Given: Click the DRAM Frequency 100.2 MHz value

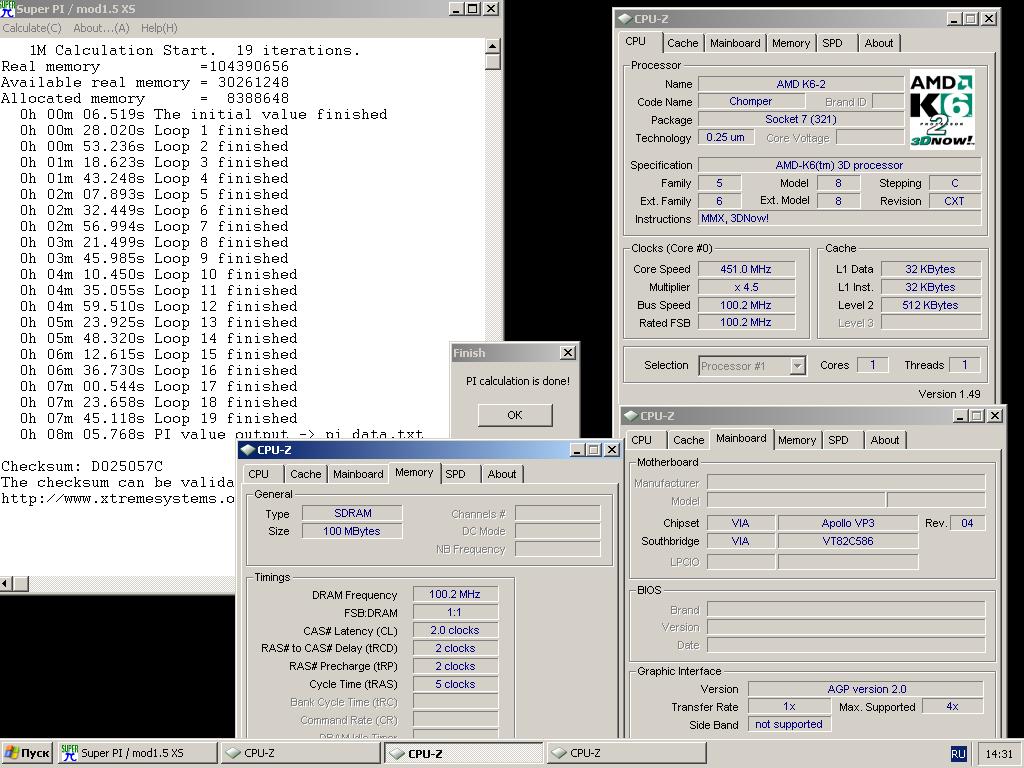Looking at the screenshot, I should tap(455, 594).
